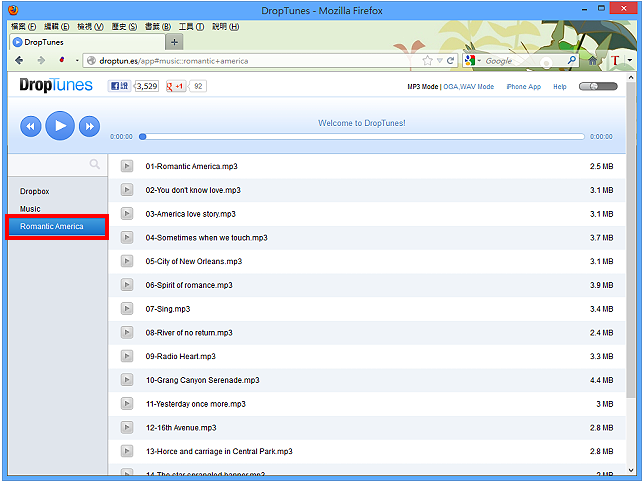Click the search magnifier in Google box

click(572, 60)
